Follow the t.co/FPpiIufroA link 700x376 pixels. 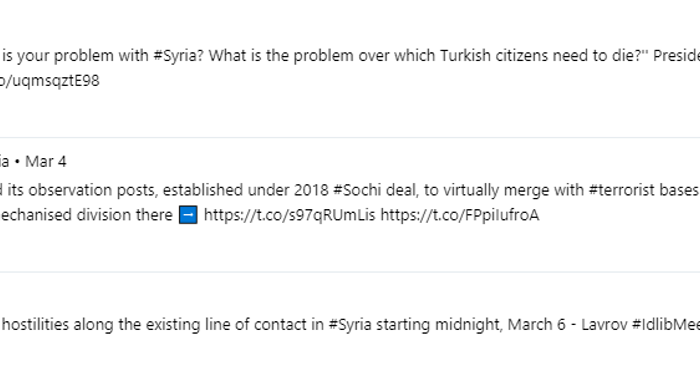460,215
